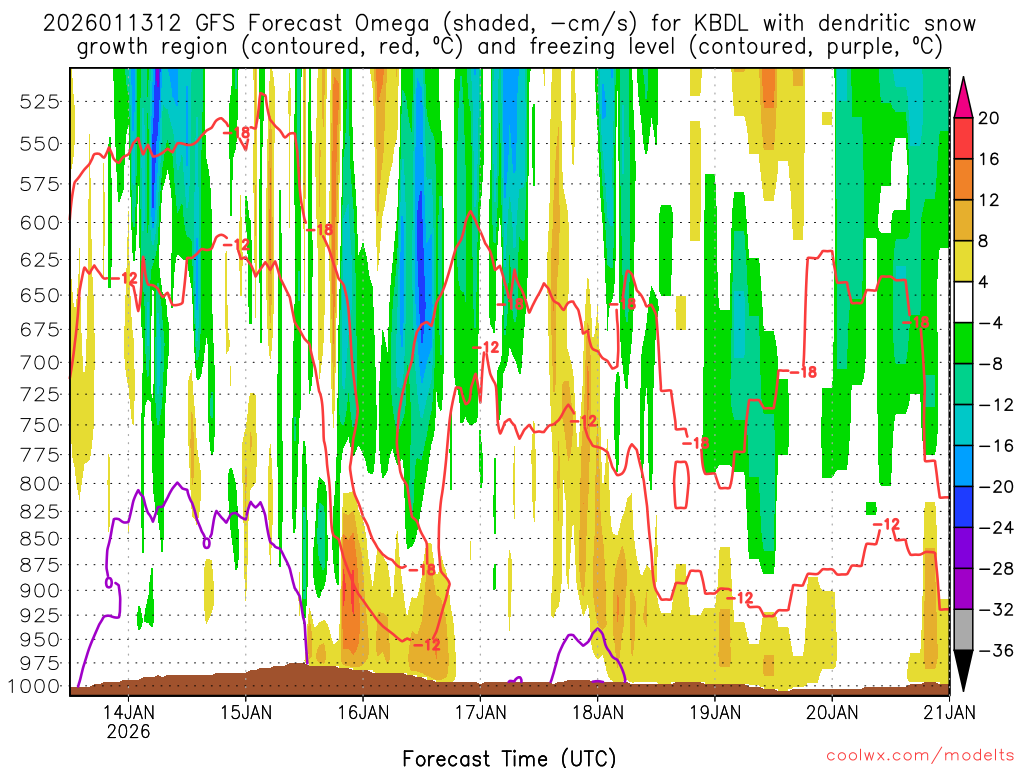
Task: Select the red colorbar segment between 16 and 20
Action: tap(963, 138)
